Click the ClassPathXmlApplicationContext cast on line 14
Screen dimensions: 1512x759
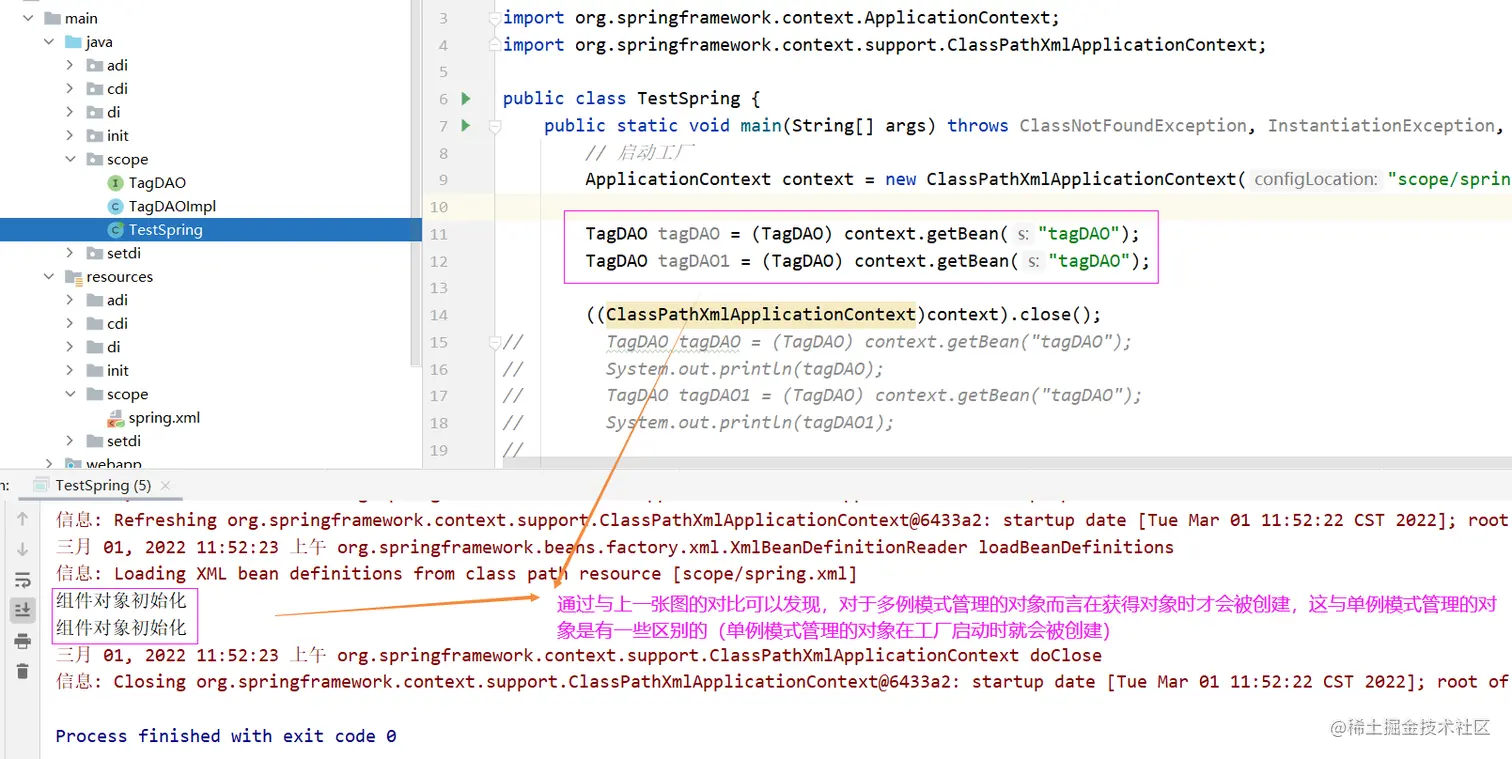(x=761, y=315)
